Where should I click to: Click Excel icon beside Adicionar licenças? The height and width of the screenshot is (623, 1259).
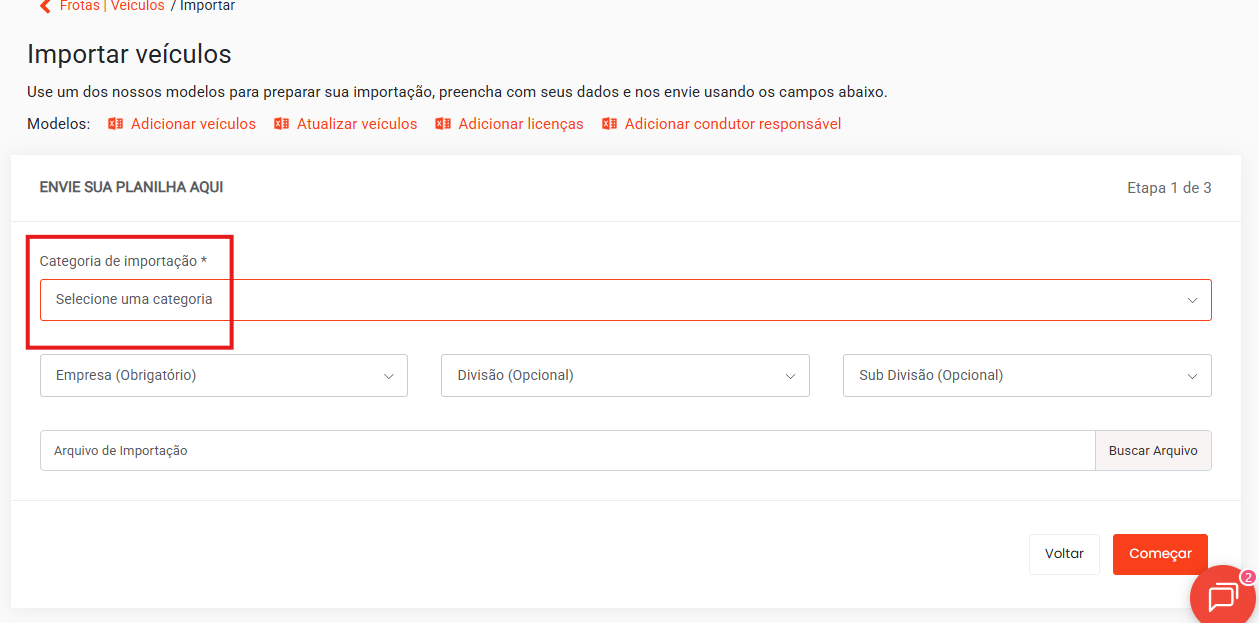point(442,124)
